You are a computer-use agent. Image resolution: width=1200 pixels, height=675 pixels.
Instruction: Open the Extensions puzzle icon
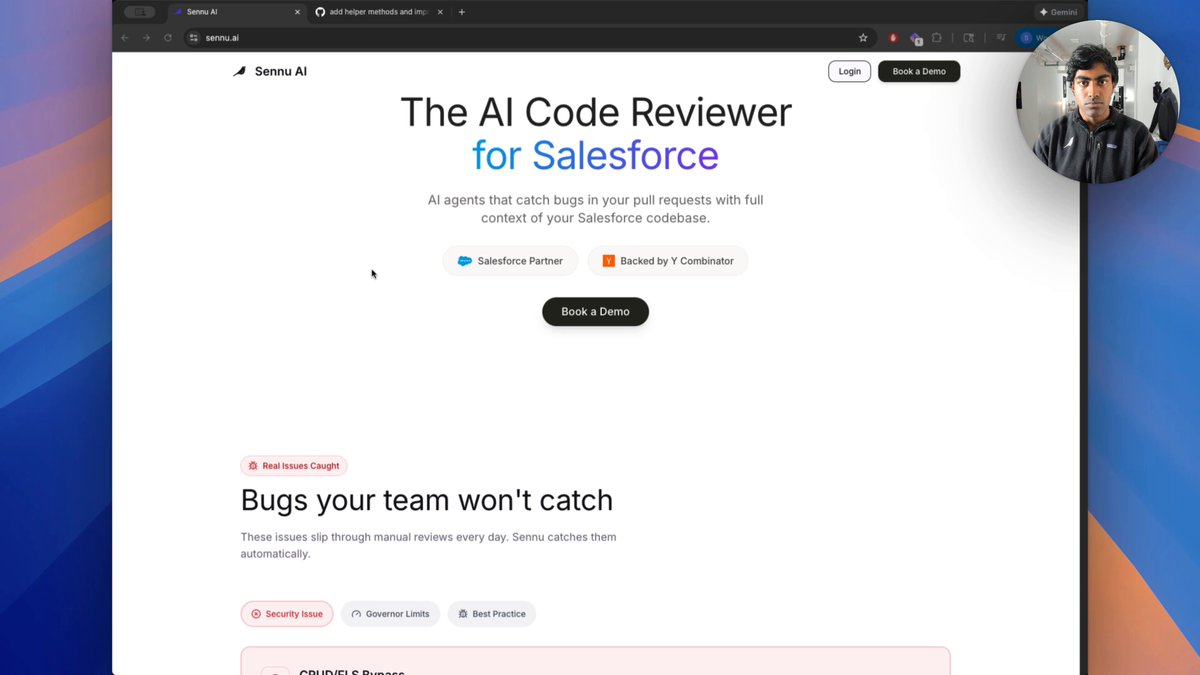[937, 38]
